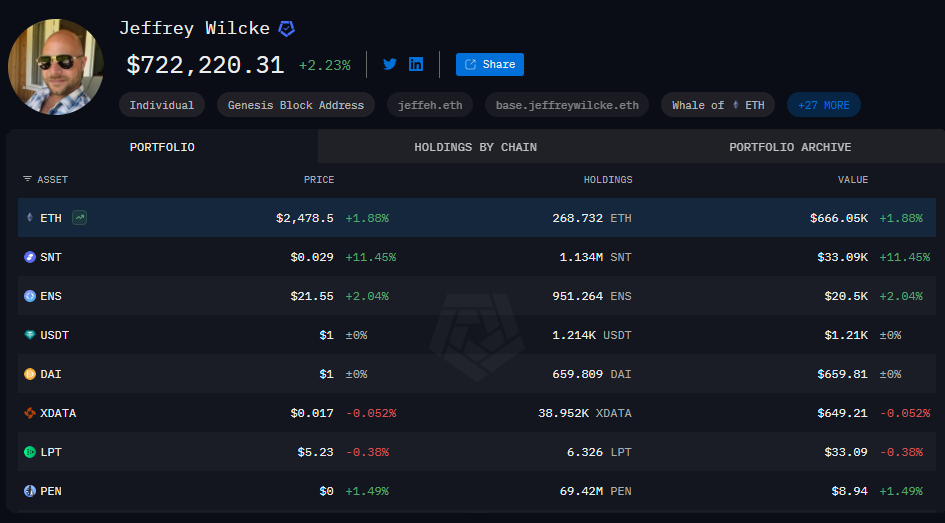Viewport: 945px width, 523px height.
Task: Share the portfolio with Share button
Action: tap(490, 64)
